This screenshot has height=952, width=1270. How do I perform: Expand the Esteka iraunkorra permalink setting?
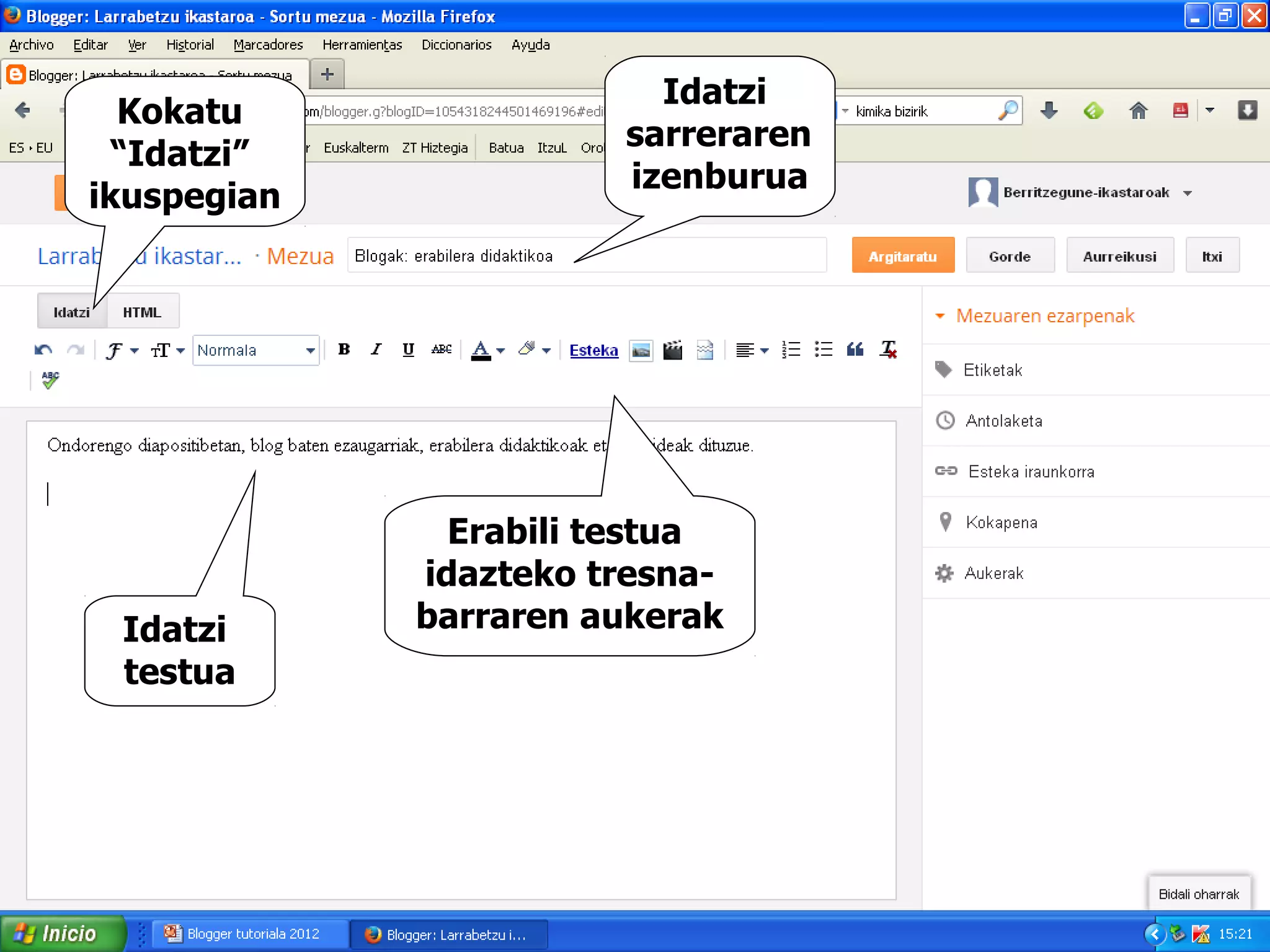[1096, 472]
